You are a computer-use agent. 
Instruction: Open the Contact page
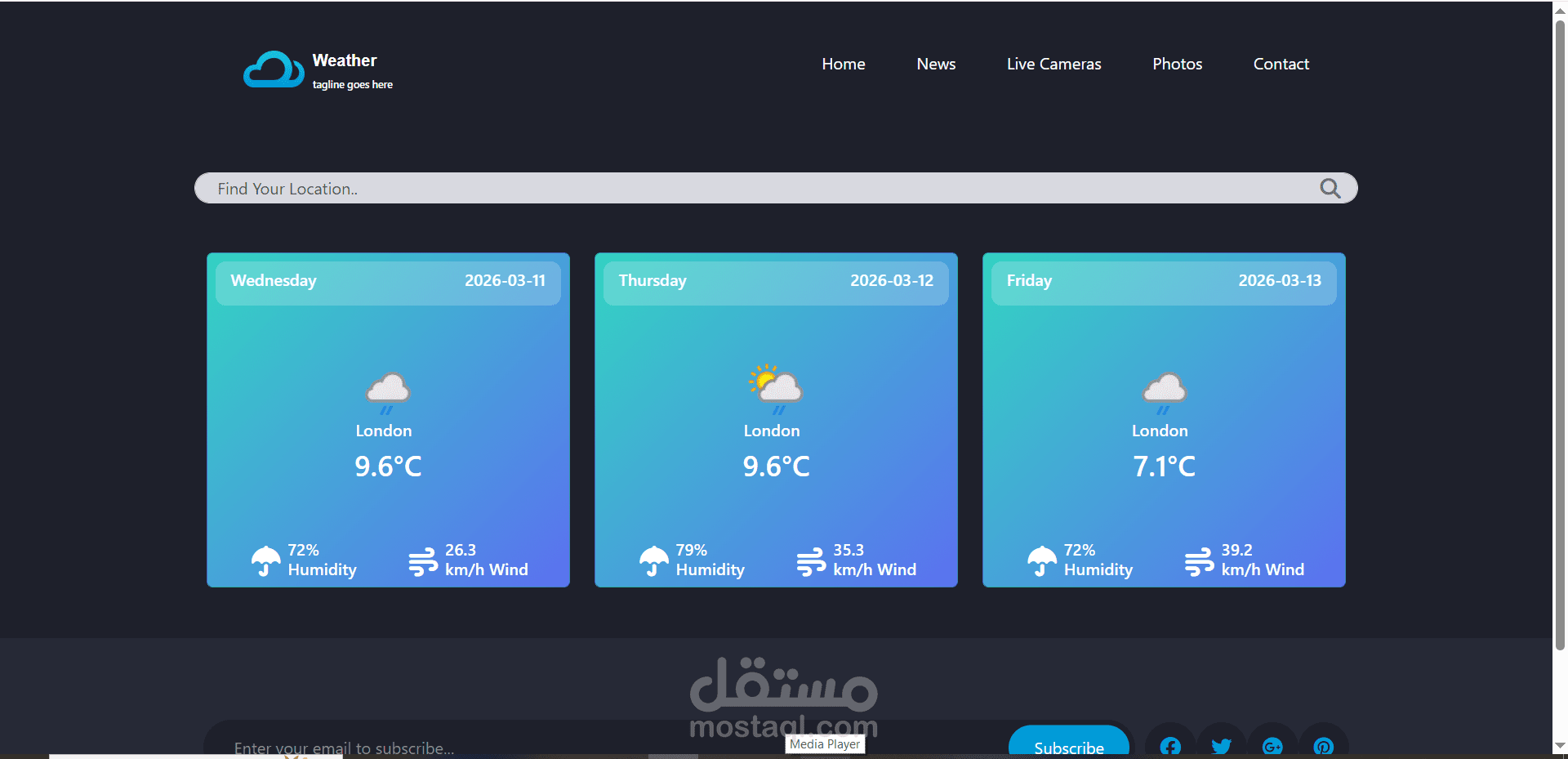coord(1281,64)
